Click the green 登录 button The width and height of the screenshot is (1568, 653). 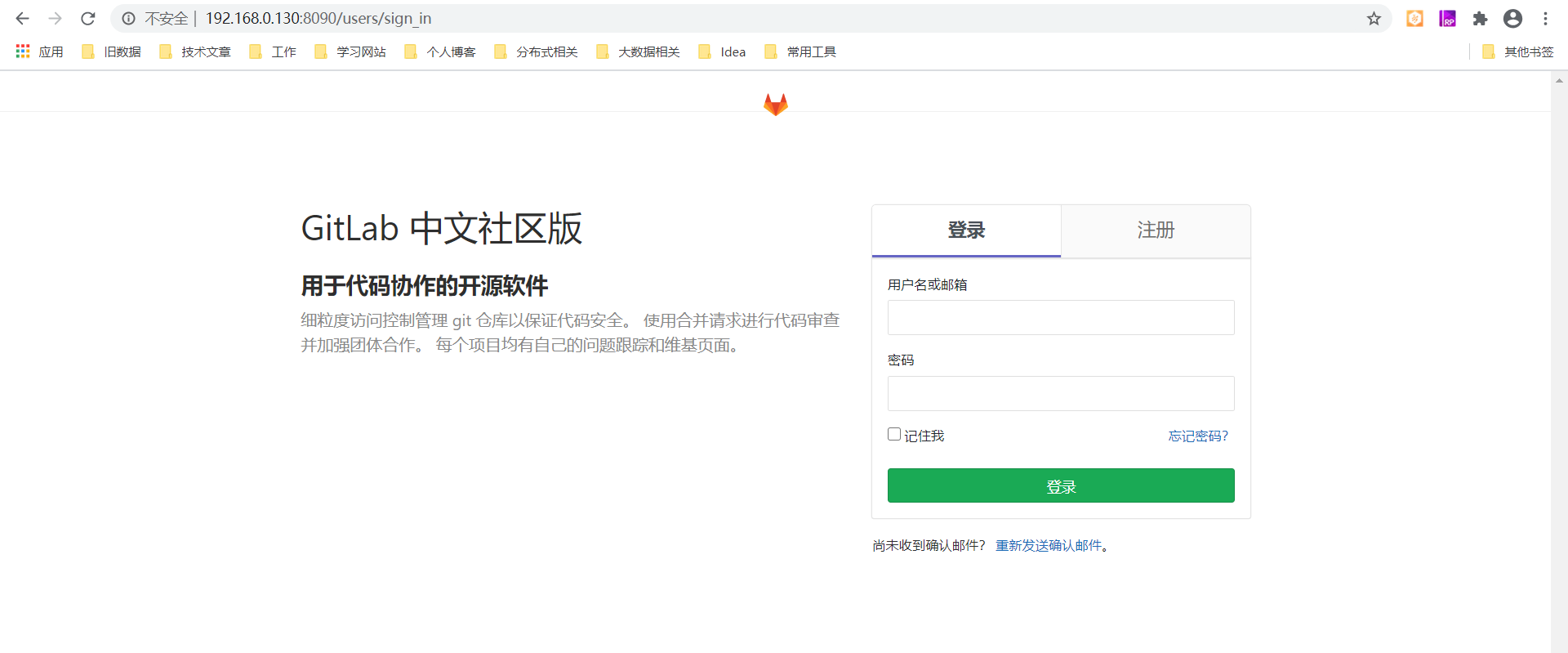coord(1061,485)
